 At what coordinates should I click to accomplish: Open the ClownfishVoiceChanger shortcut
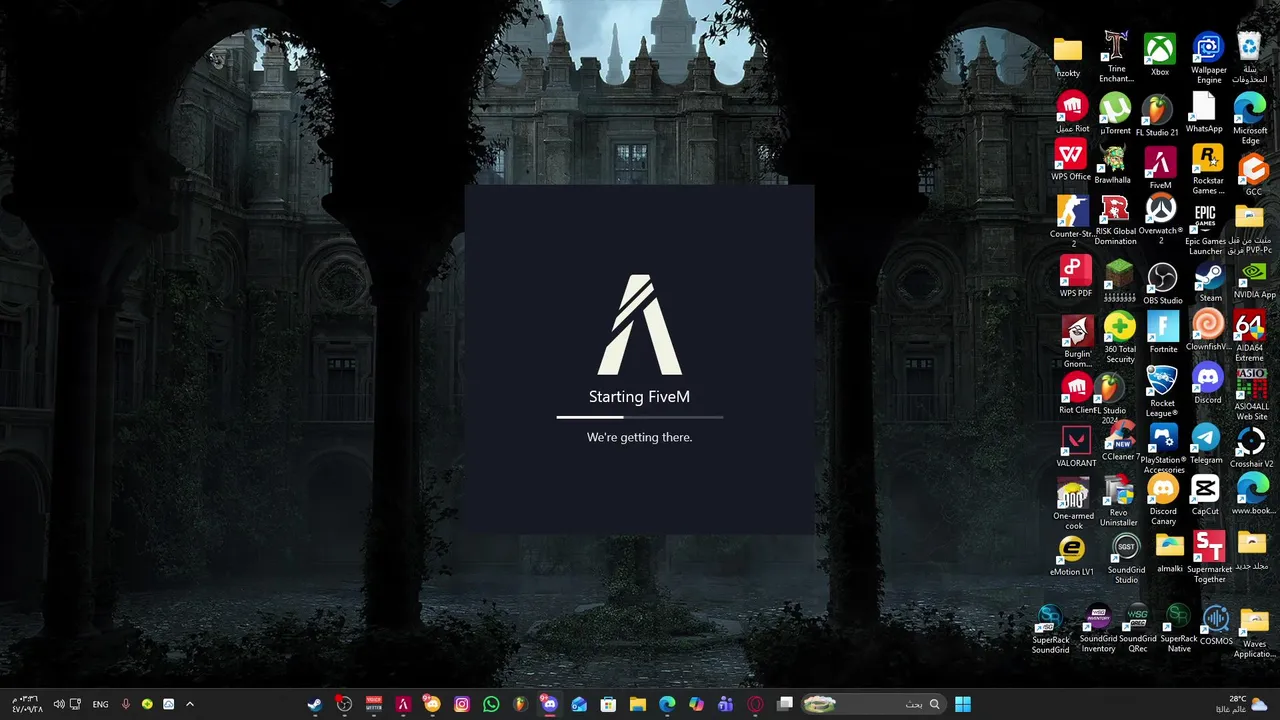click(1208, 330)
